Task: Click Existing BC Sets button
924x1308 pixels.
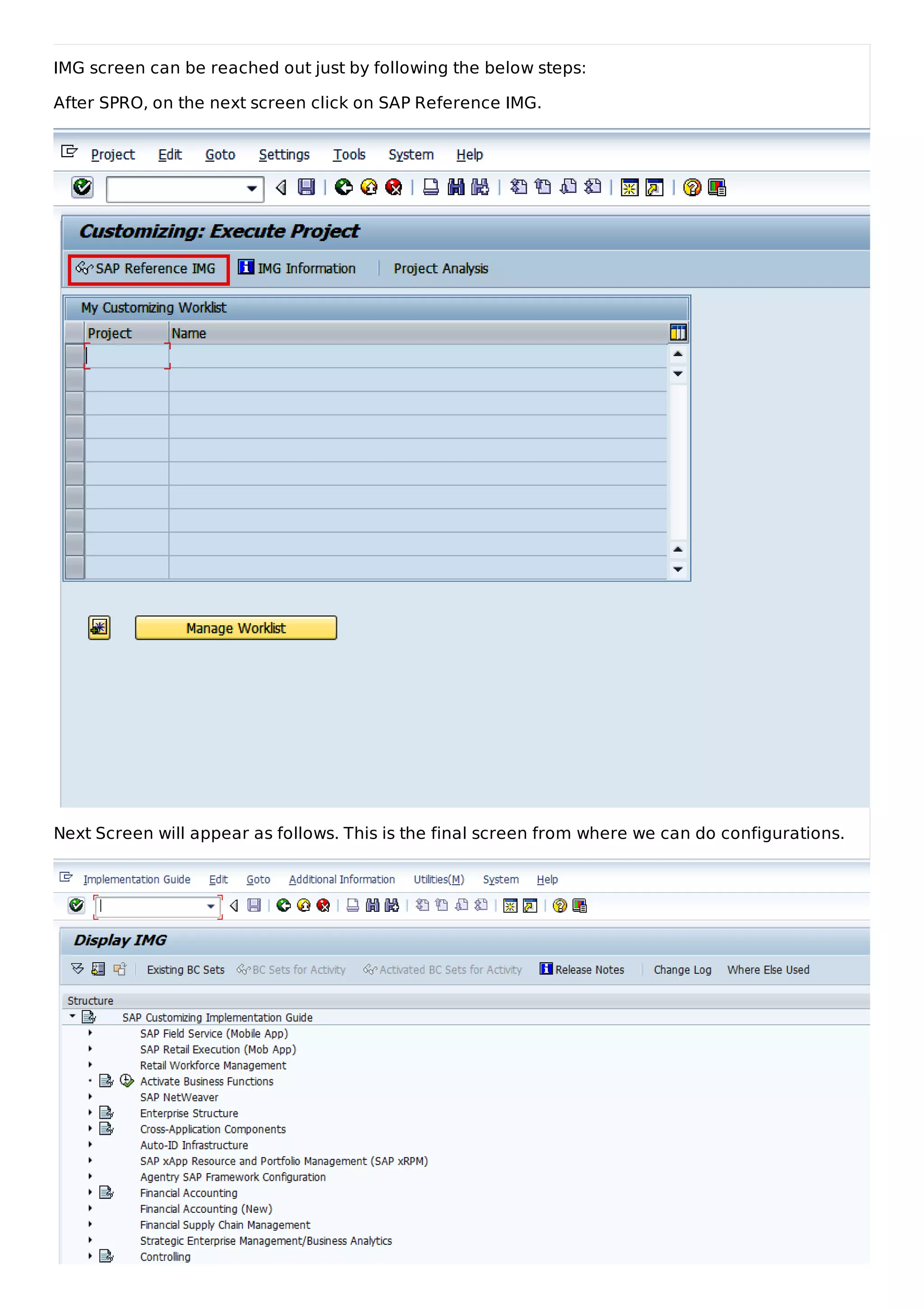Action: (x=185, y=969)
